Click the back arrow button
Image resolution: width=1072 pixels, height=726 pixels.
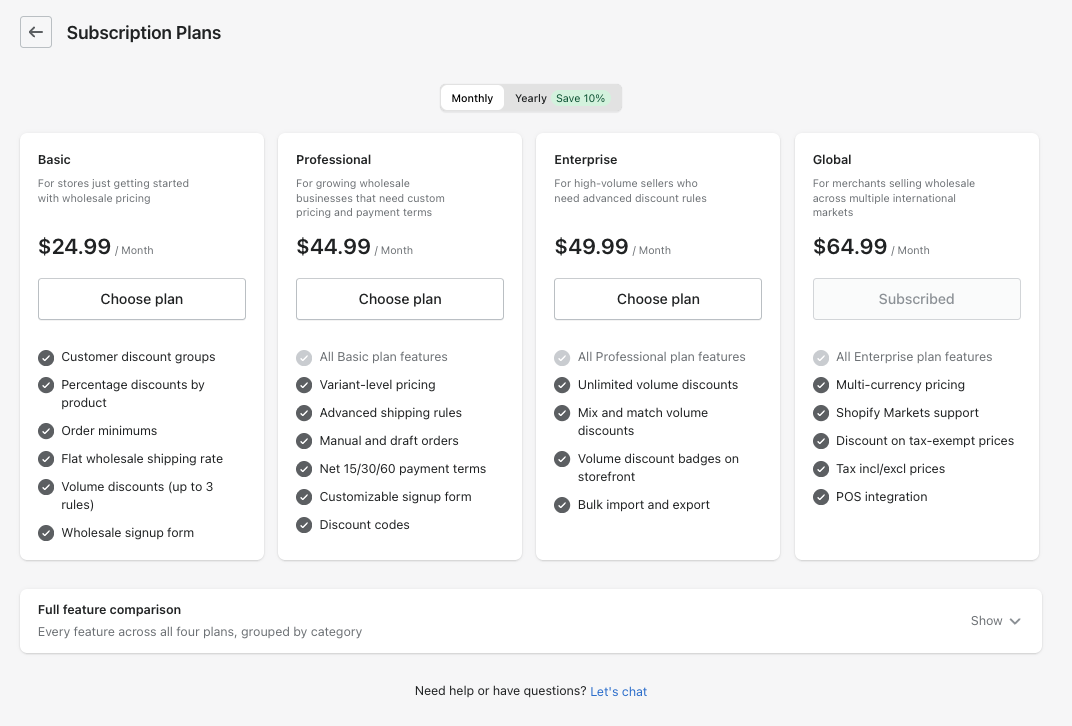coord(36,32)
